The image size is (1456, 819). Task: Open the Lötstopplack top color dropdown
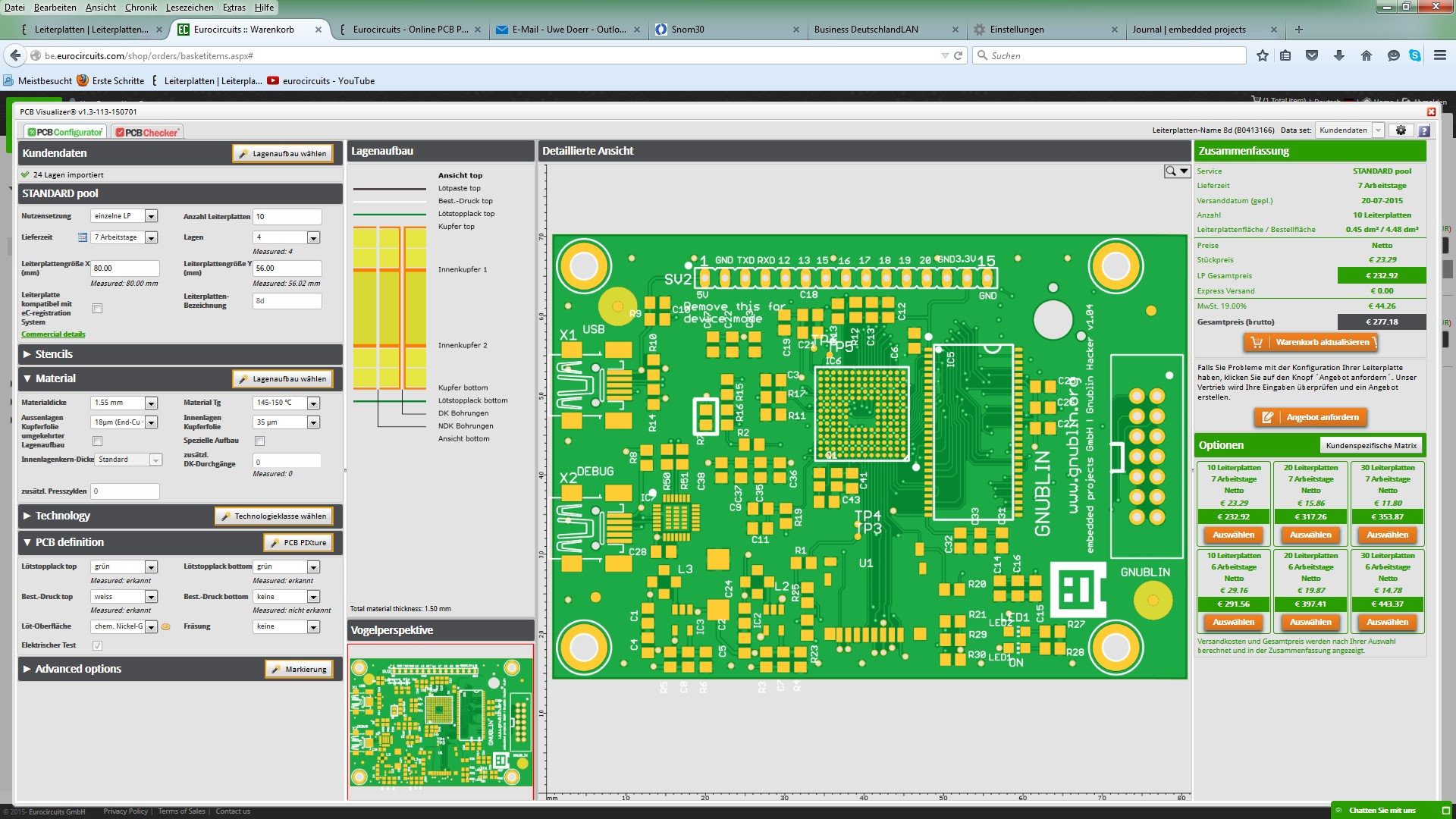(151, 566)
